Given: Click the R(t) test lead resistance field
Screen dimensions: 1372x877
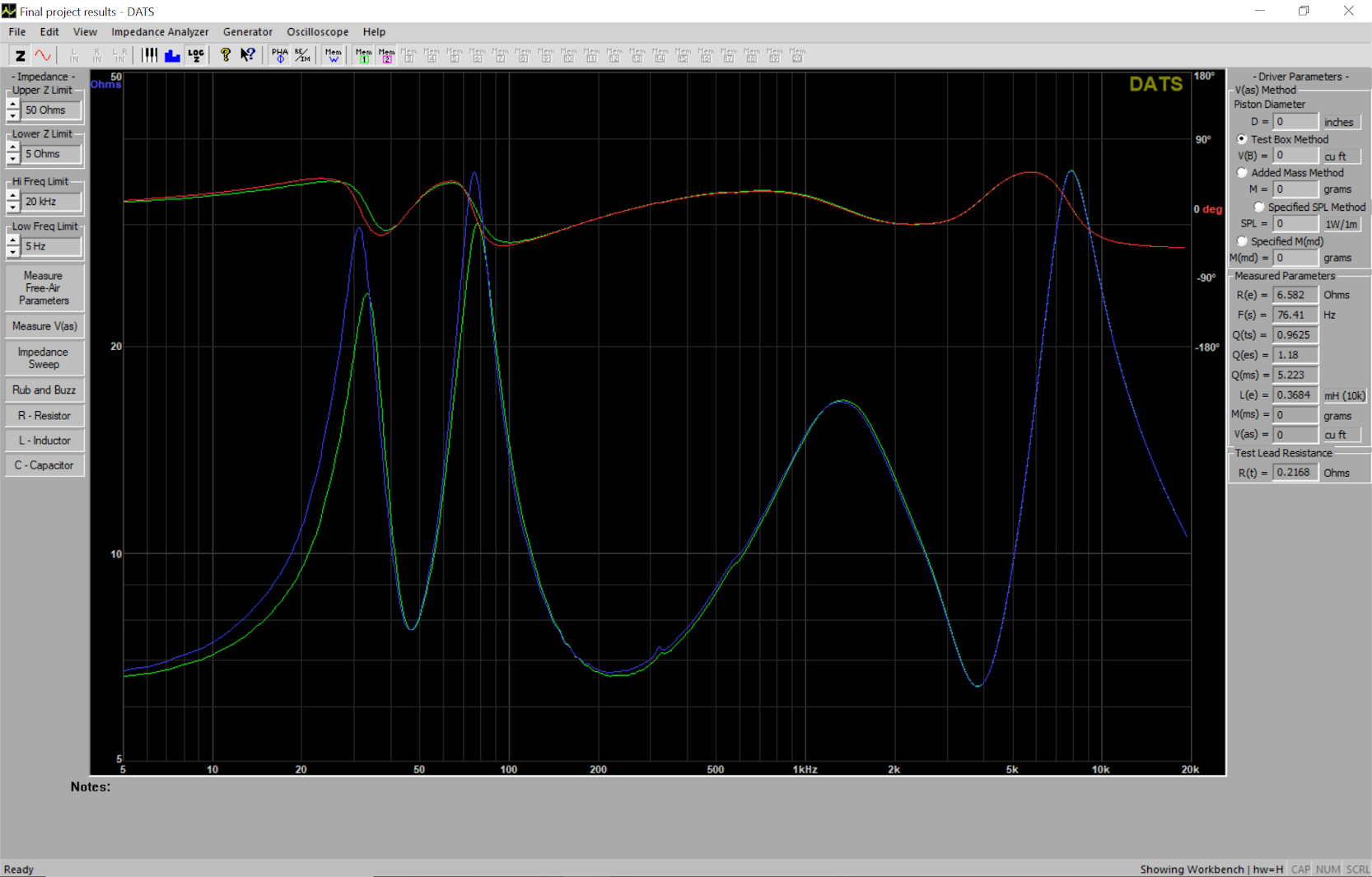Looking at the screenshot, I should point(1295,472).
